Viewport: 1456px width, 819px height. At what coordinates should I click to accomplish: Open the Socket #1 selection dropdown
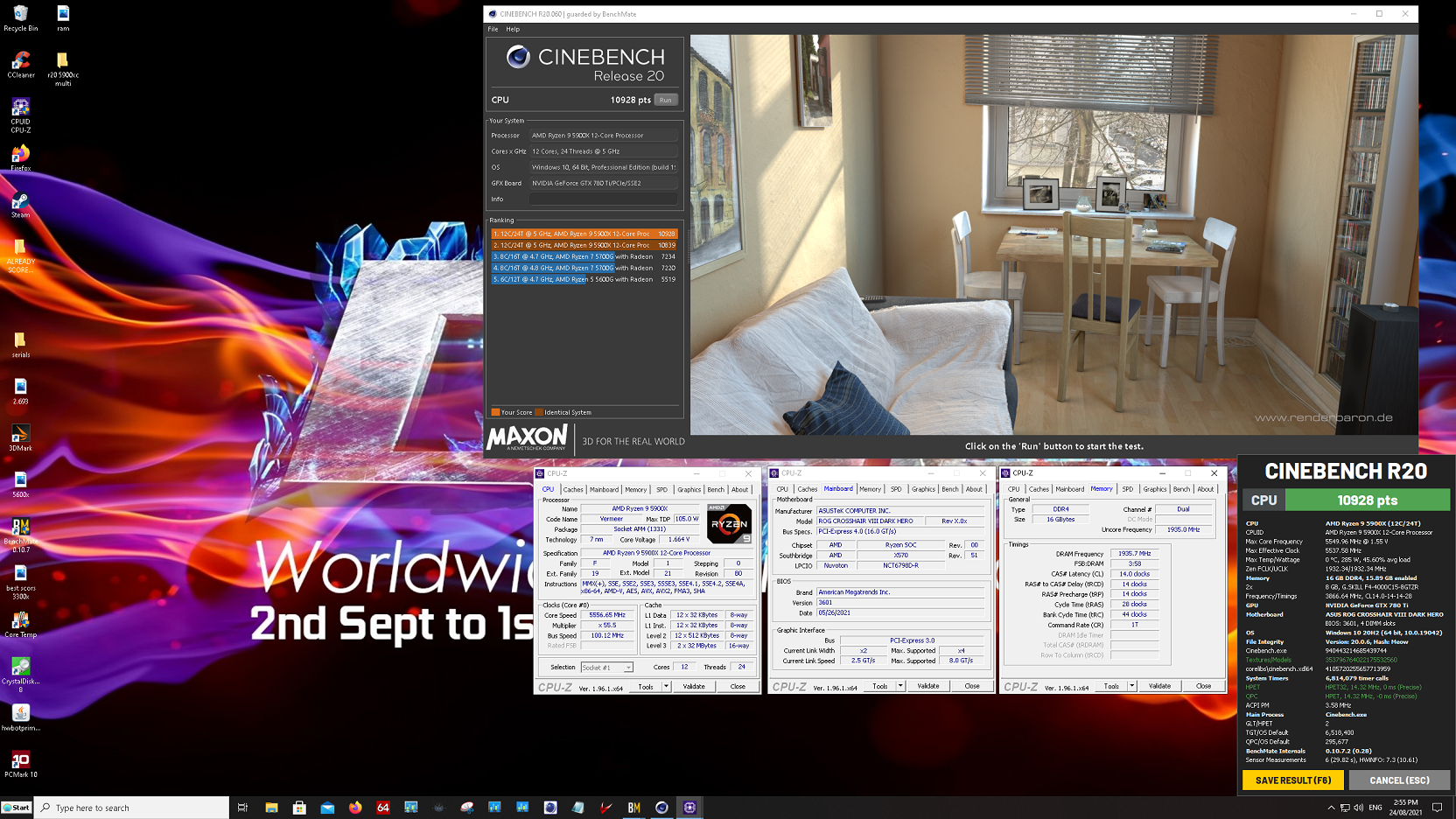tap(607, 668)
